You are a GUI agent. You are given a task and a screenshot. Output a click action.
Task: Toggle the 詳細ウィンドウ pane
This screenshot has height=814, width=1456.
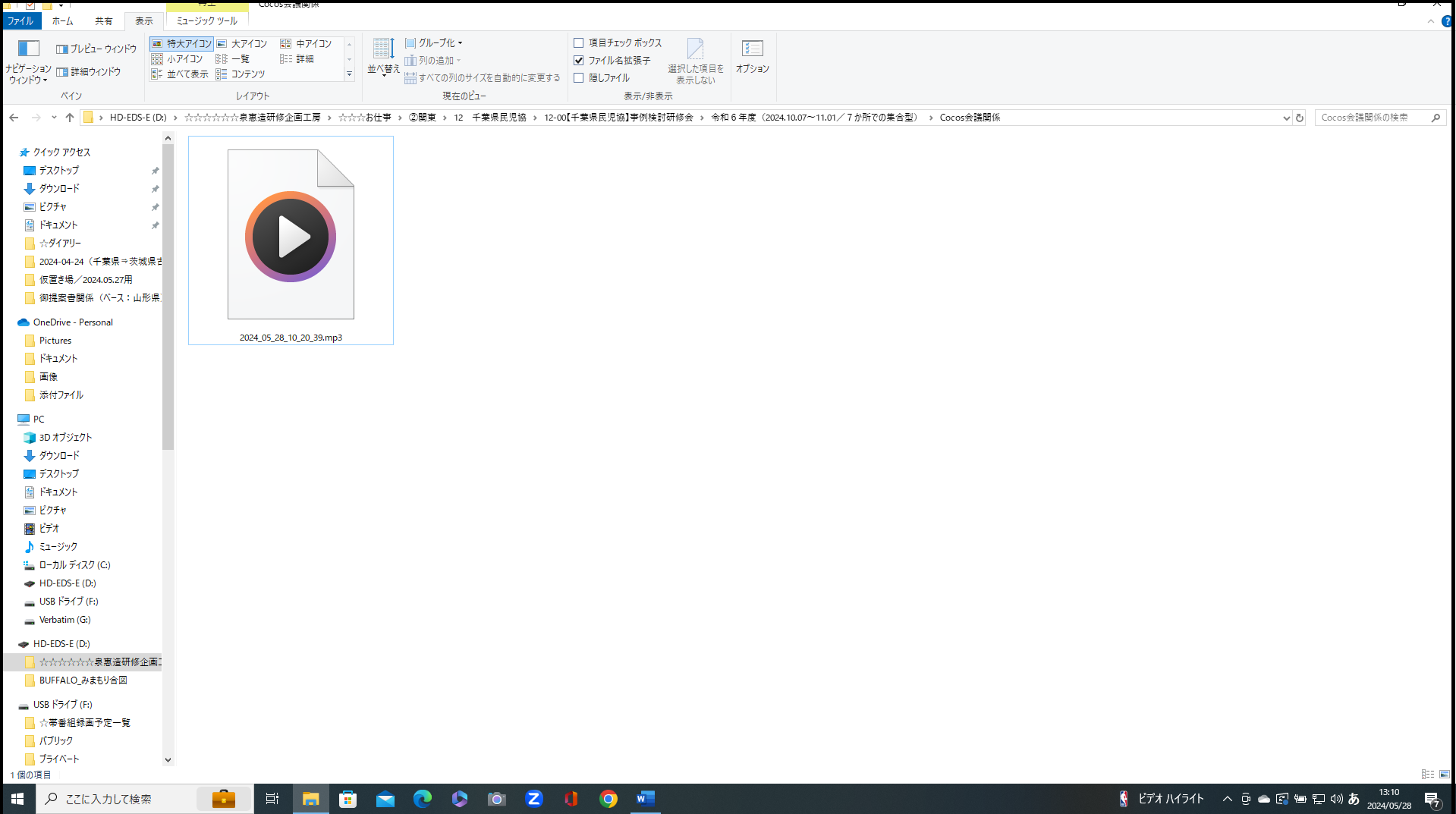tap(89, 71)
